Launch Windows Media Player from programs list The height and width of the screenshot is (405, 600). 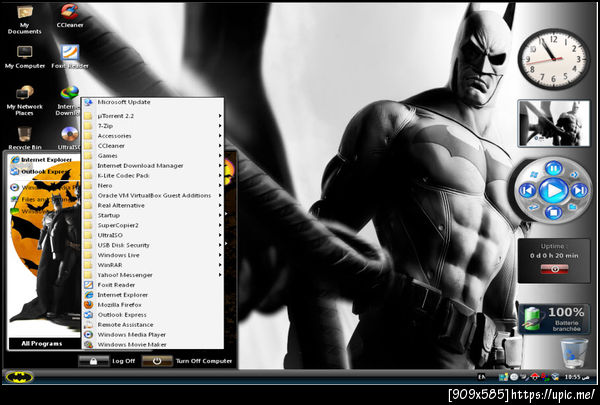click(153, 335)
